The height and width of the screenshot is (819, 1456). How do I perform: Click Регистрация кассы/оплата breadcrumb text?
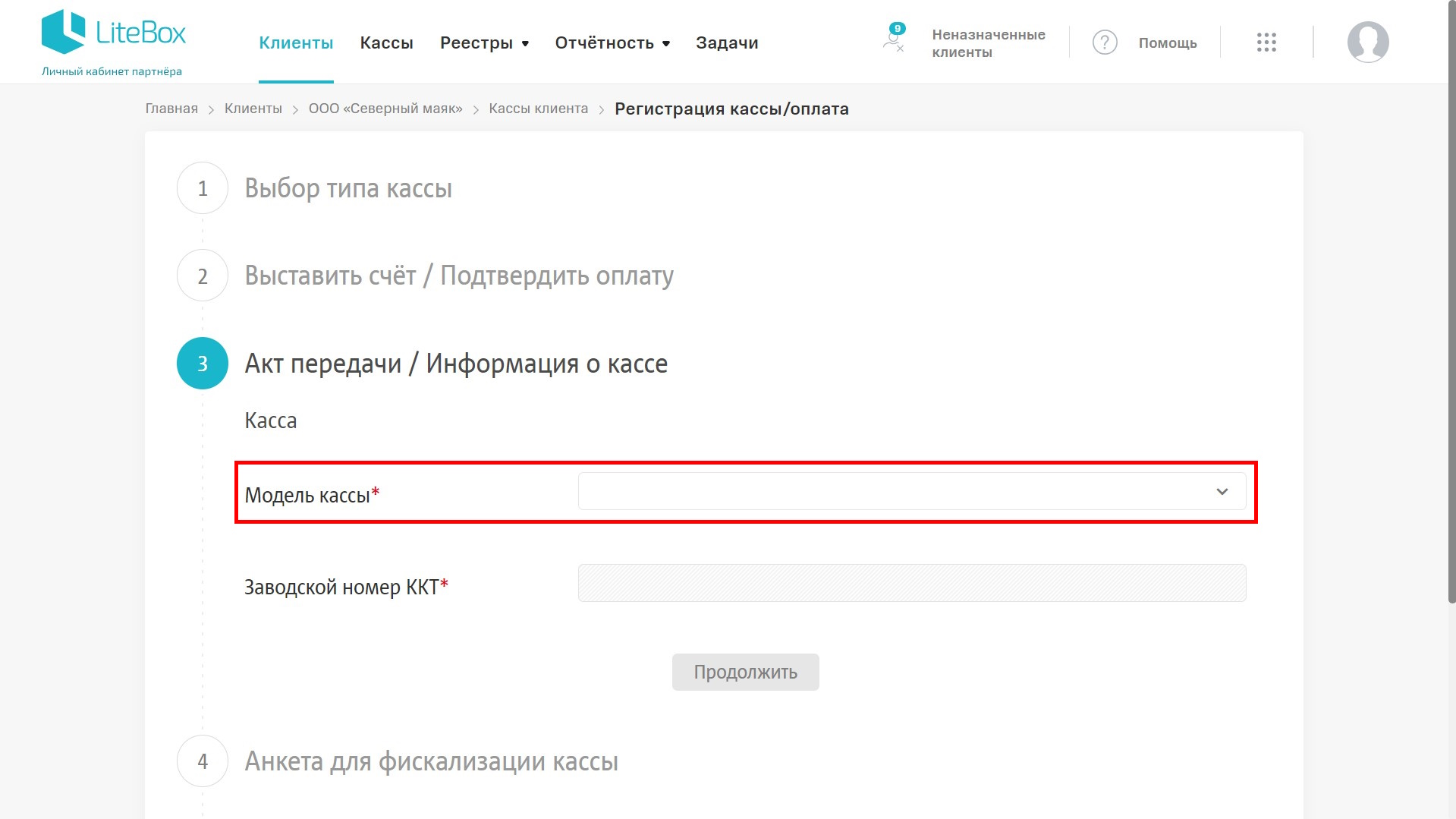731,109
